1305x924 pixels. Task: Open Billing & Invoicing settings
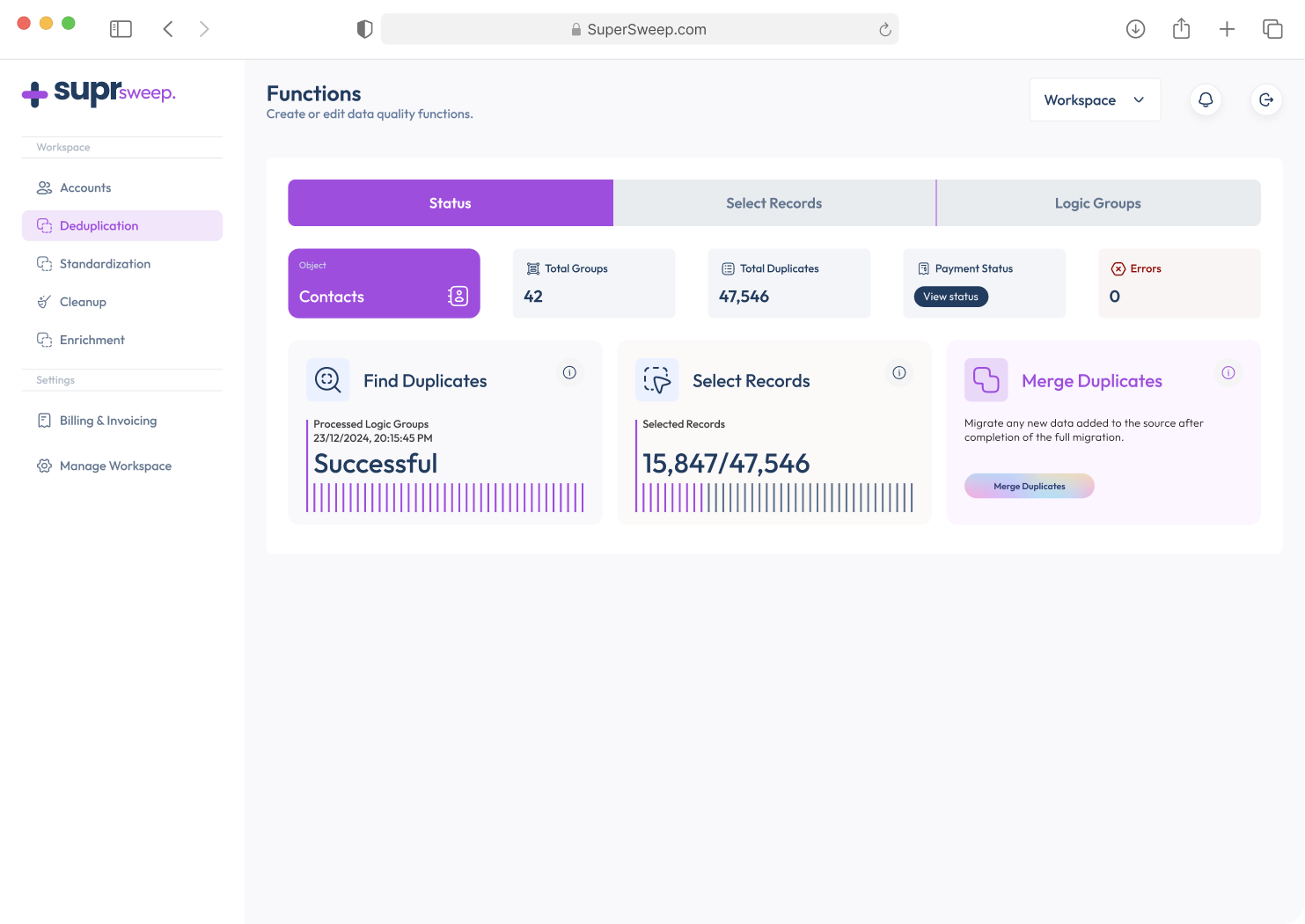point(108,421)
